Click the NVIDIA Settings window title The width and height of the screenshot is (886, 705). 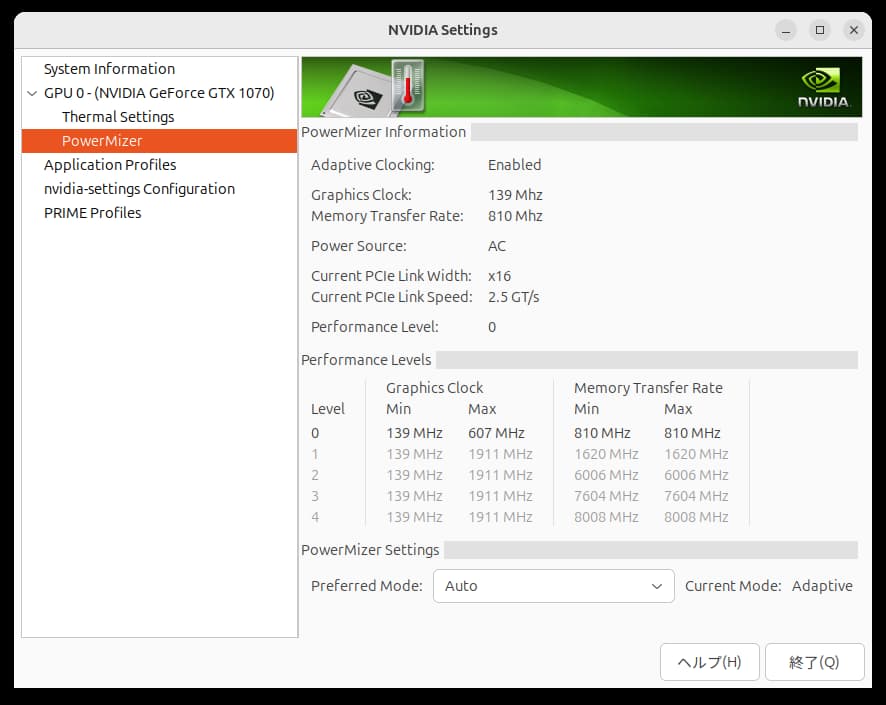point(443,30)
